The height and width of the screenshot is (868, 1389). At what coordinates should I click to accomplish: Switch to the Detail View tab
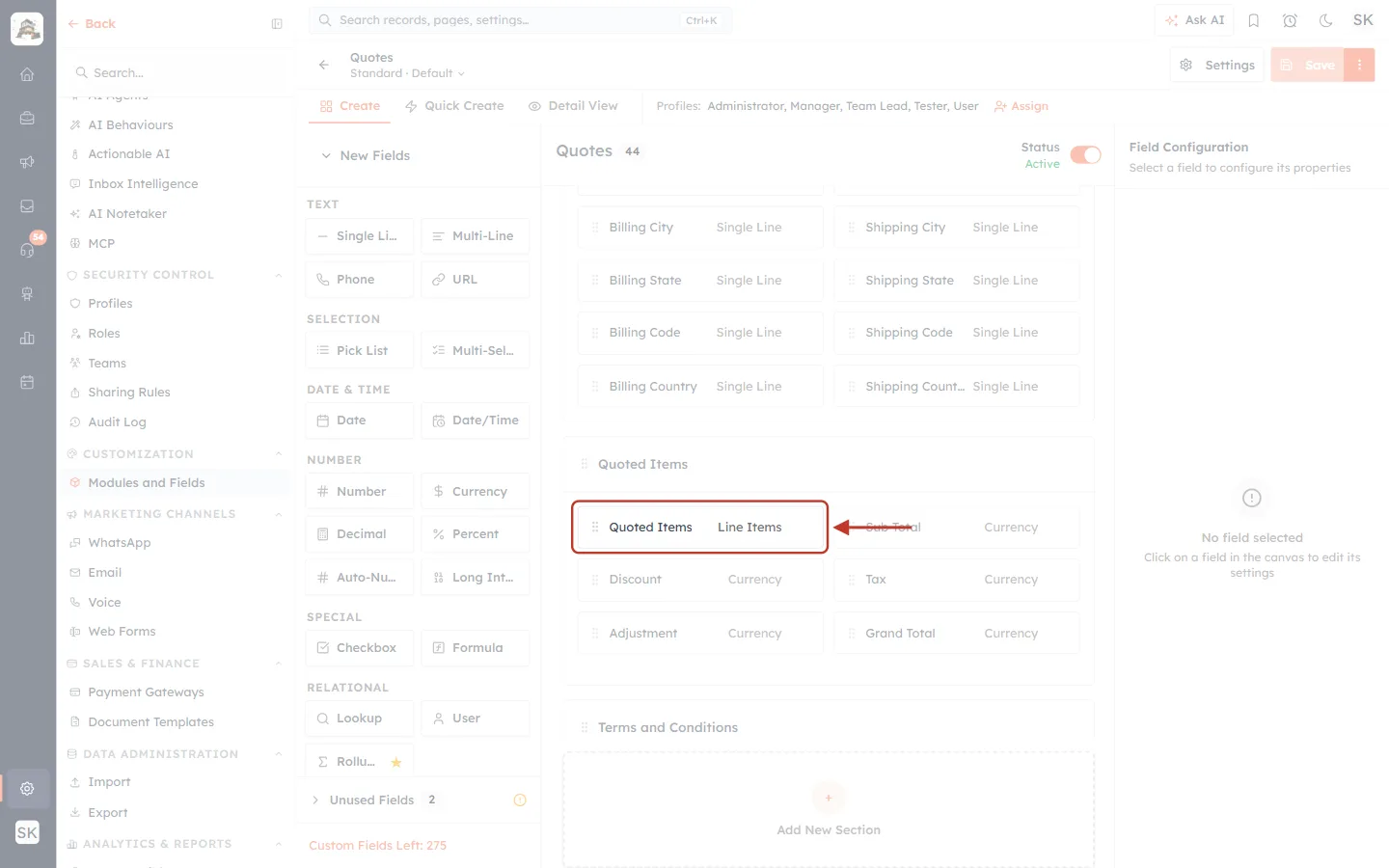click(573, 106)
